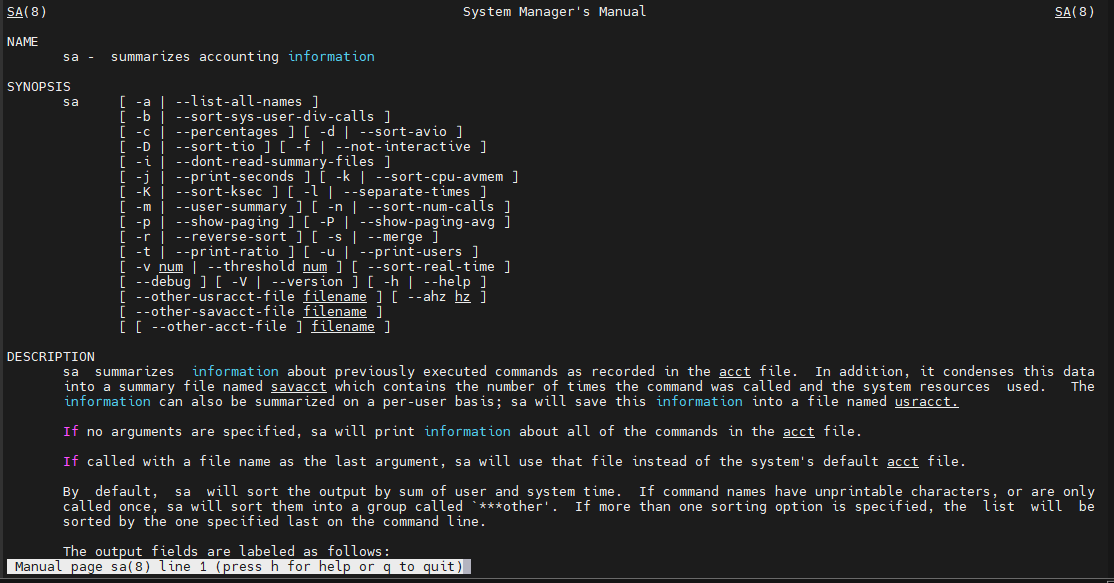The height and width of the screenshot is (583, 1114).
Task: Click the --separate-times option
Action: [407, 192]
